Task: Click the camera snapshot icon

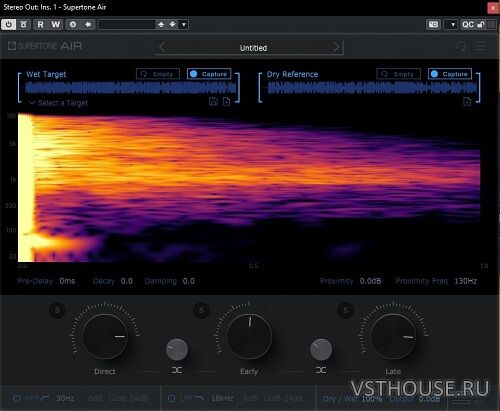Action: click(433, 24)
